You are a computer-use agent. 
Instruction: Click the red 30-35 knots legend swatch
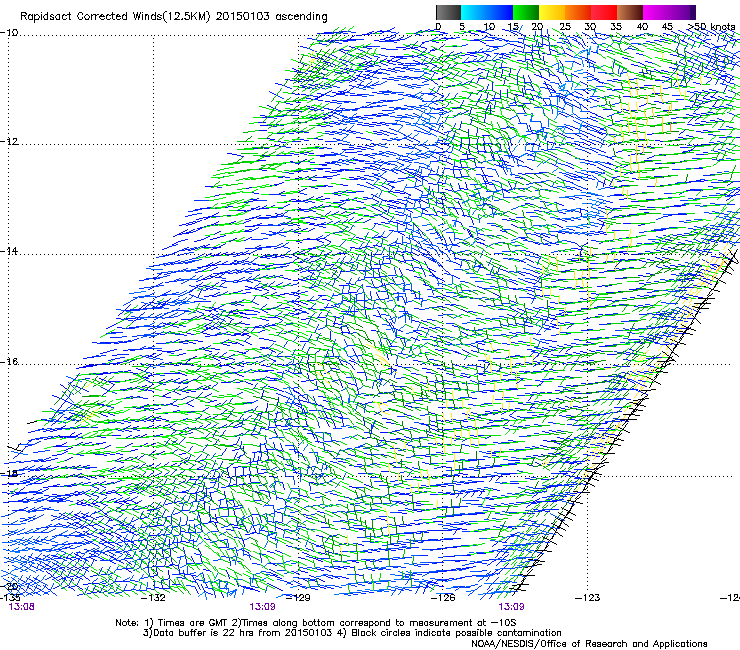coord(604,12)
